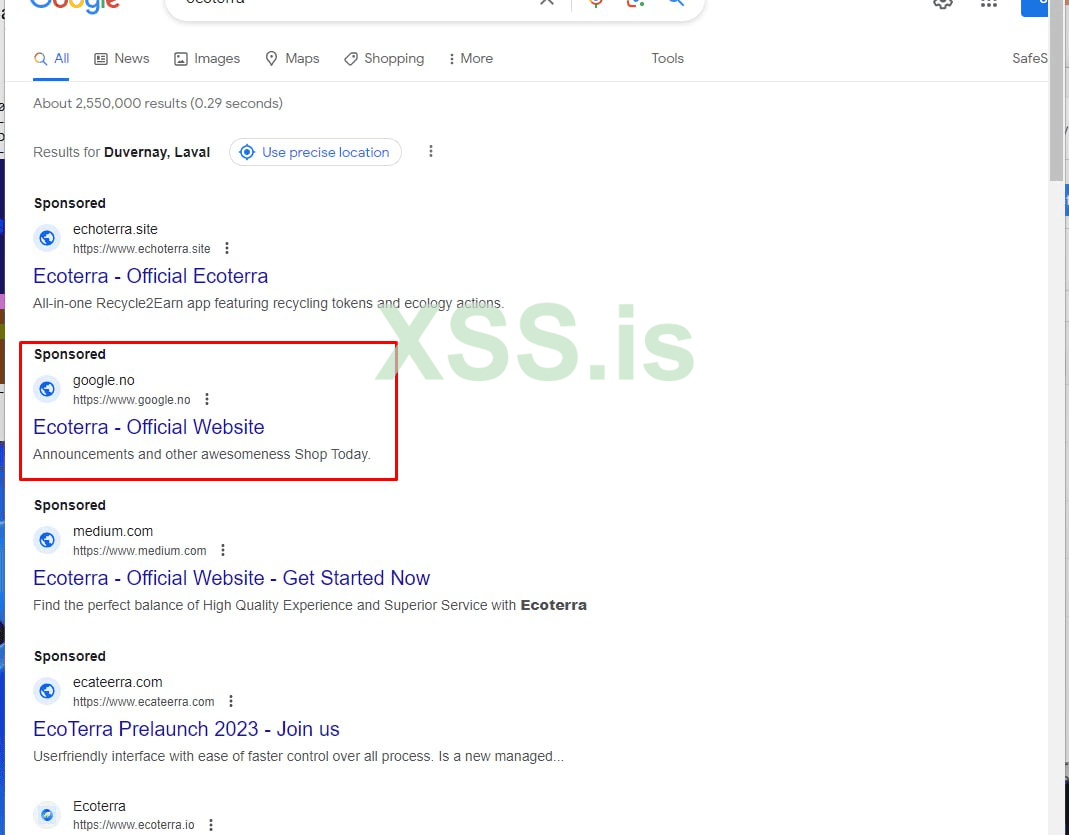Screen dimensions: 1069x835
Task: Click the https://www.echoterra.site URL text
Action: tap(142, 249)
